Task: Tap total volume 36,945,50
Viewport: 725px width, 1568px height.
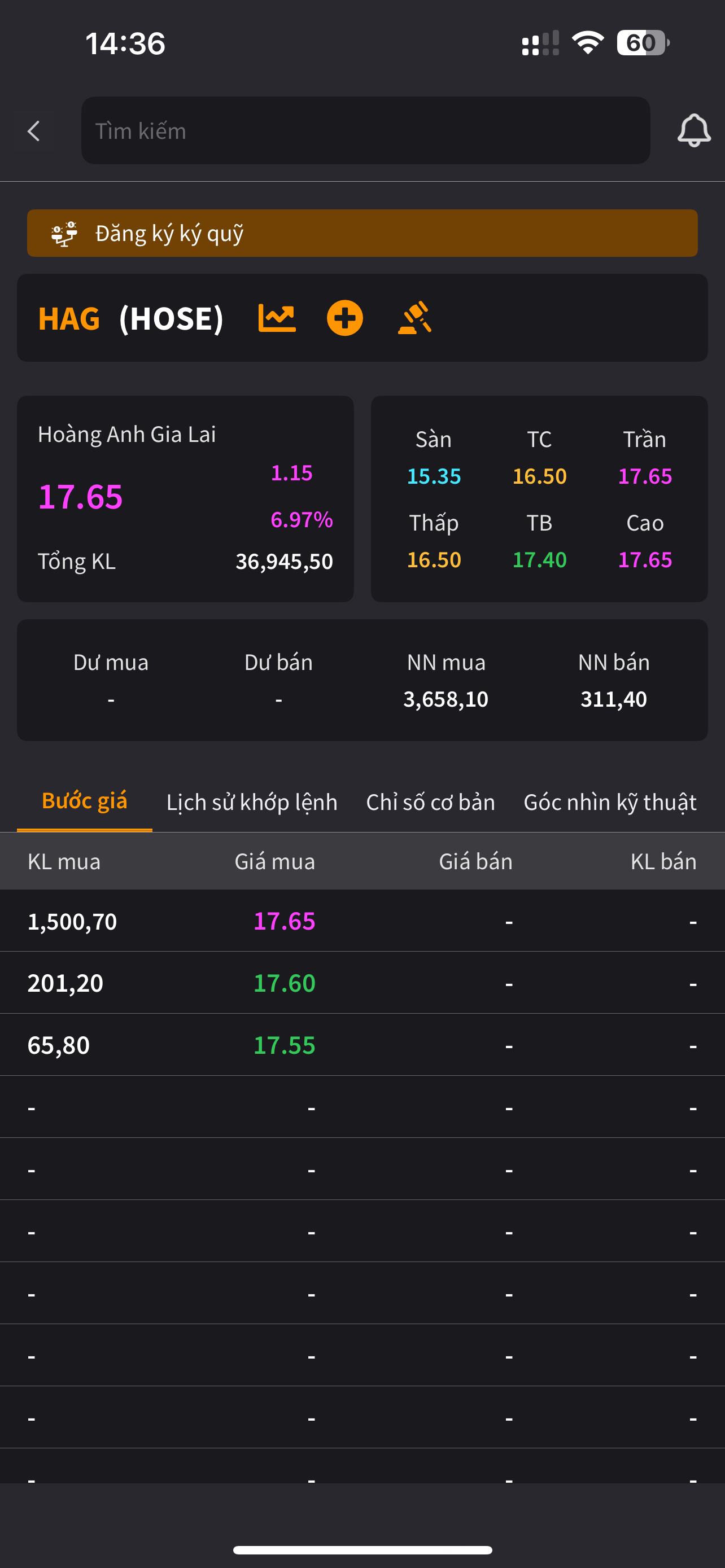Action: (284, 561)
